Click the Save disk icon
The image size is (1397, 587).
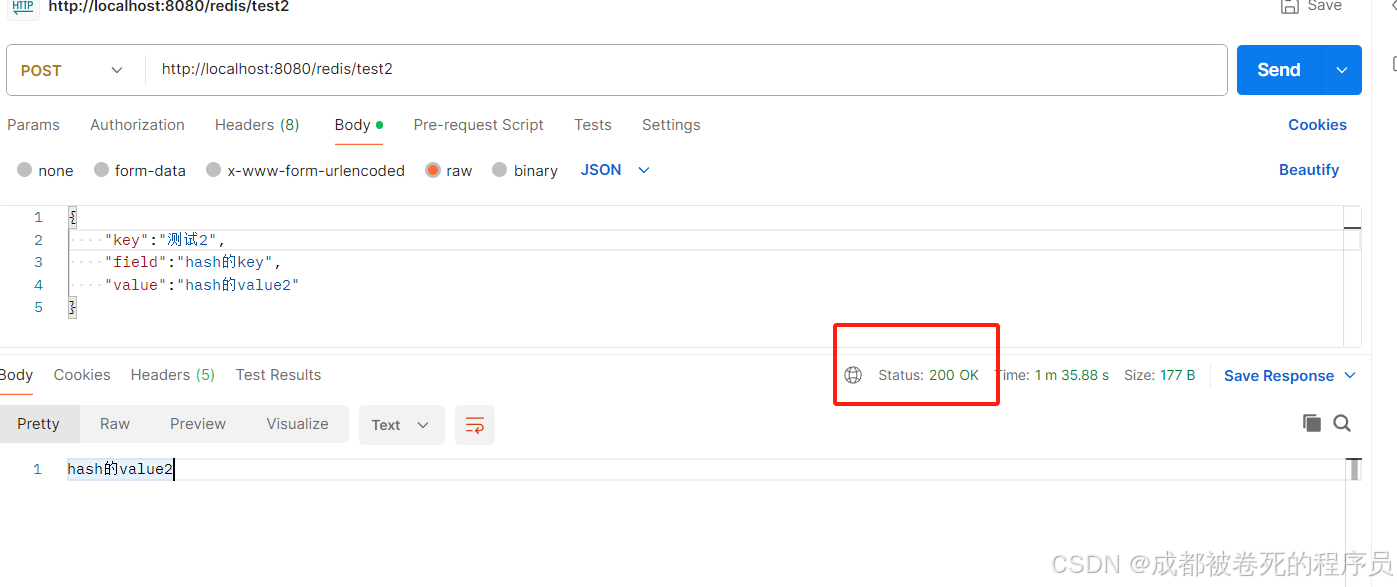1289,6
